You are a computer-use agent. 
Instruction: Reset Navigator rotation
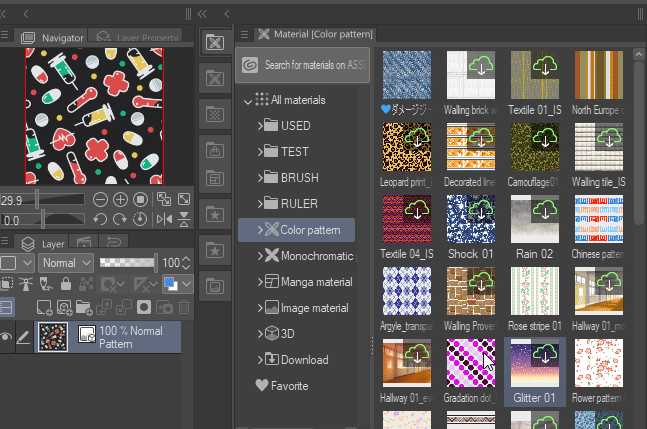(x=140, y=219)
